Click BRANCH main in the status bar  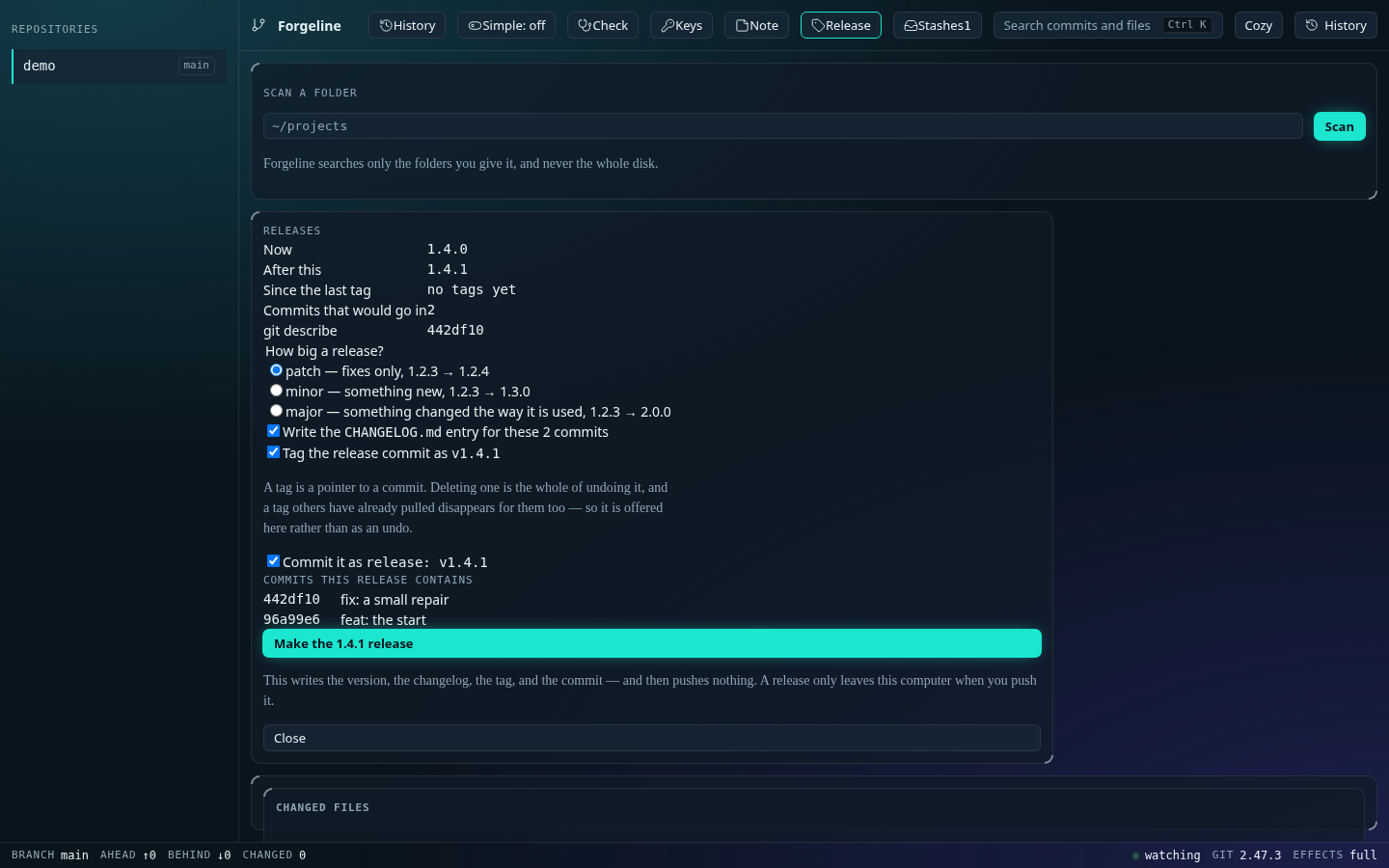click(x=50, y=855)
